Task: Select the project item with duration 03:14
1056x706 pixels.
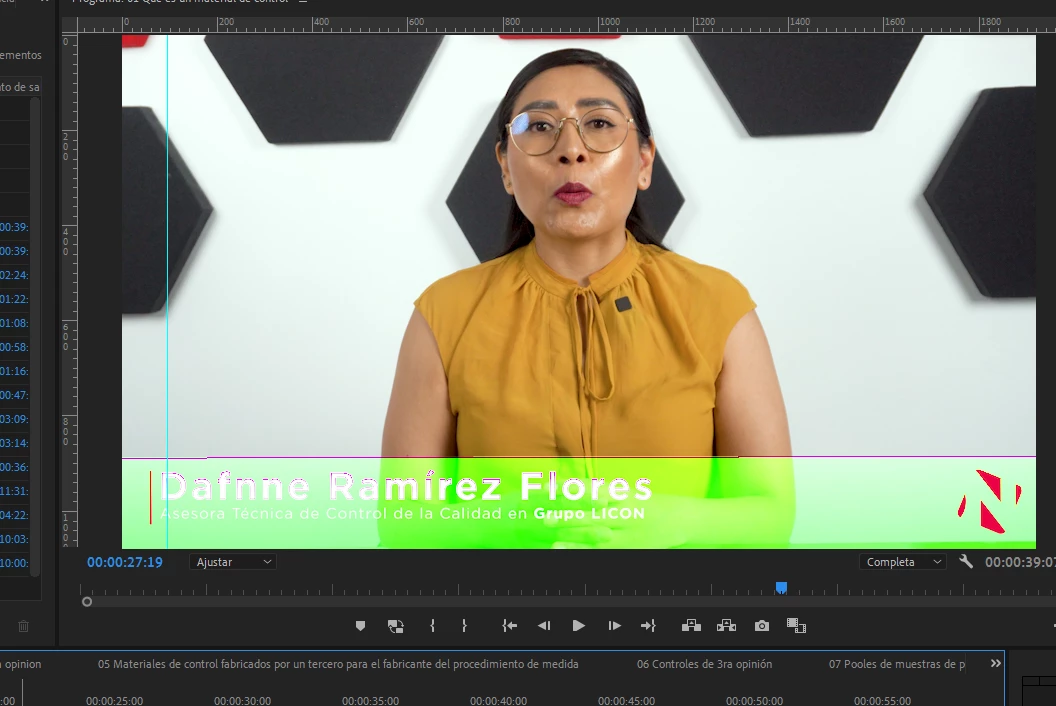Action: (x=14, y=443)
